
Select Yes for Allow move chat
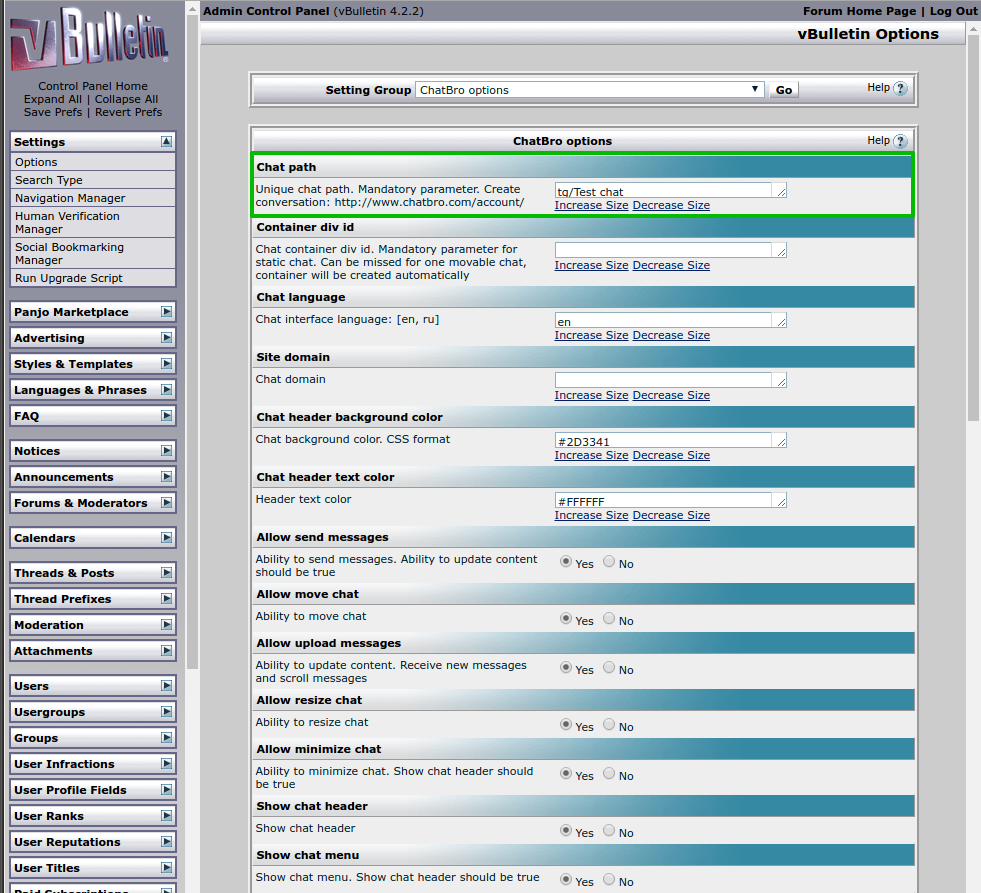[566, 618]
